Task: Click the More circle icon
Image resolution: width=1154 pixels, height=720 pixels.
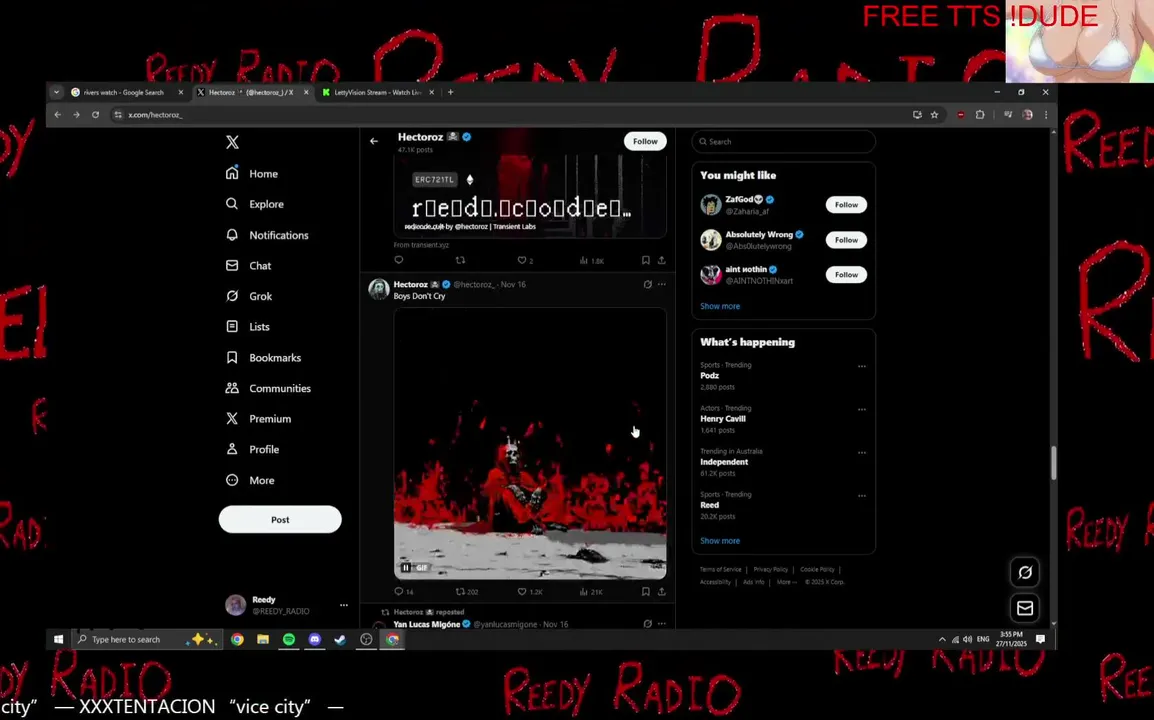Action: coord(232,480)
